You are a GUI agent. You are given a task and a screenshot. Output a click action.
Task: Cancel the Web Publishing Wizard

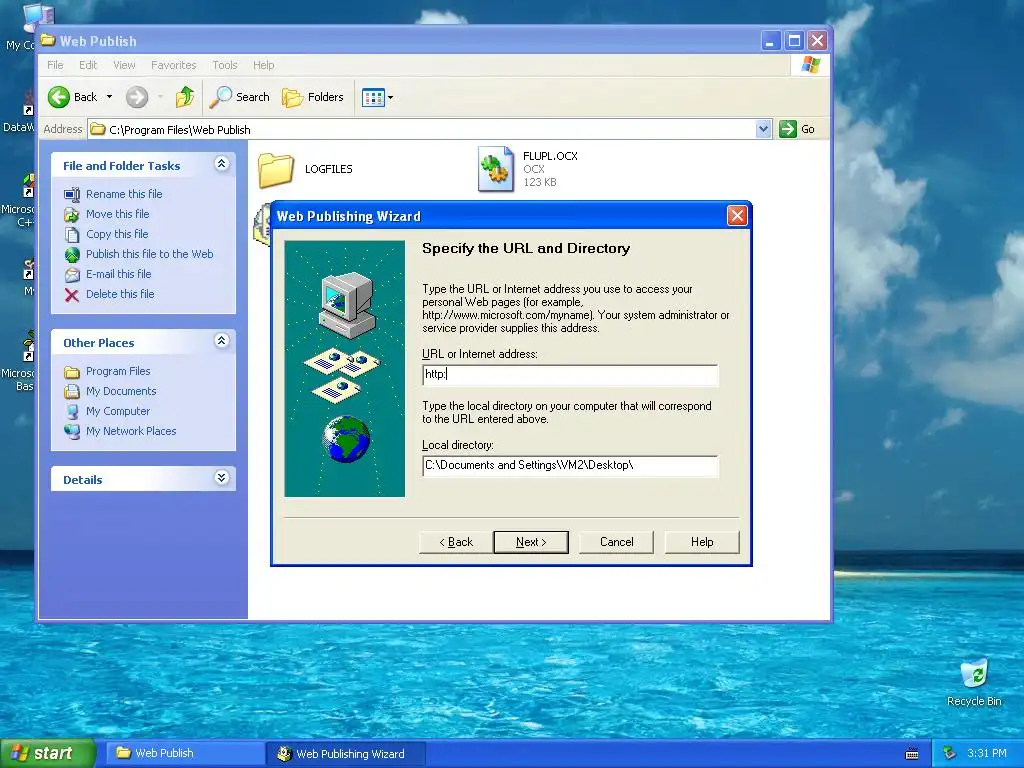(616, 542)
